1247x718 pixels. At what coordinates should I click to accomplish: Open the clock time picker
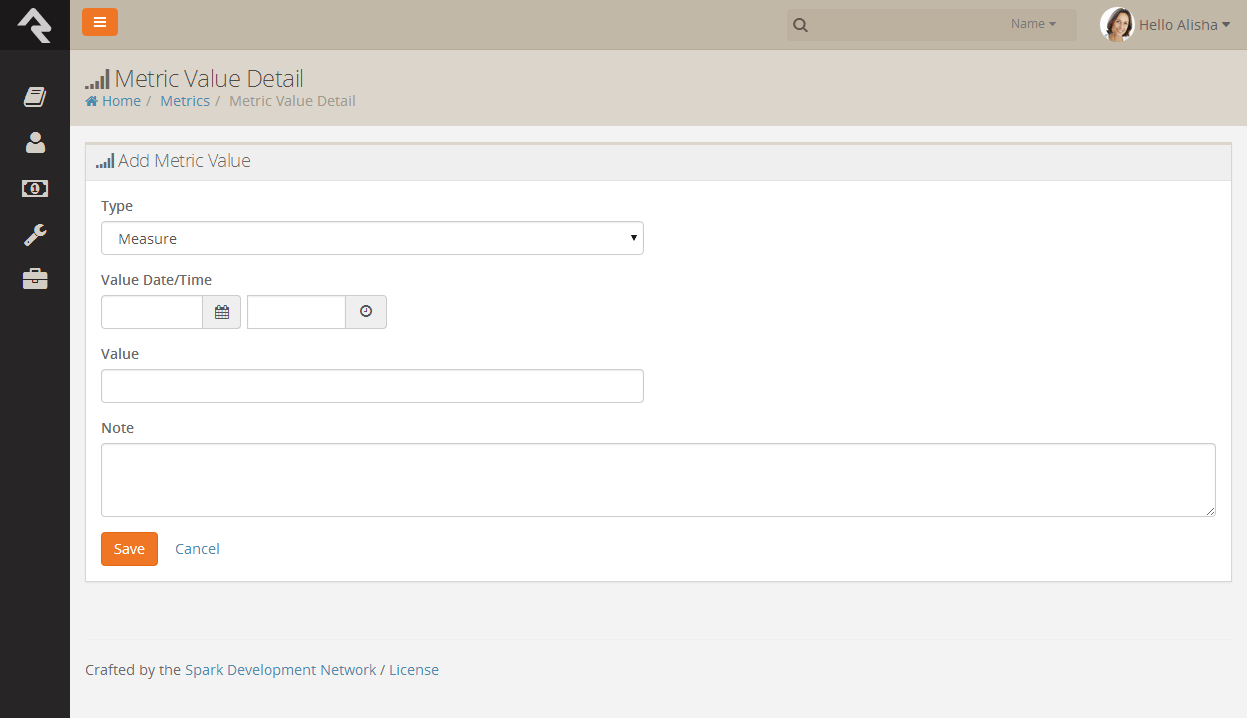[366, 312]
